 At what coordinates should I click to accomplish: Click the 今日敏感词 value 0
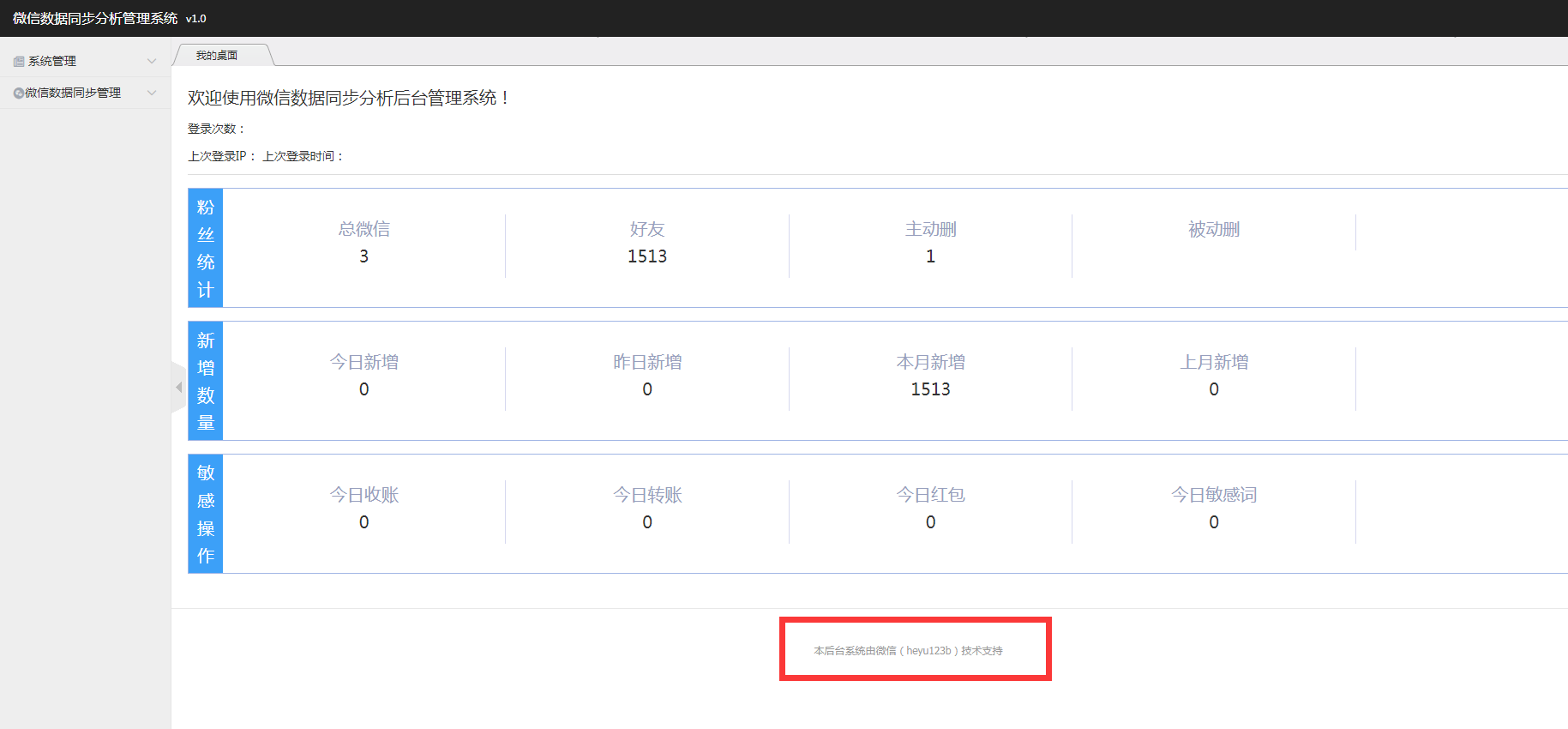pyautogui.click(x=1214, y=522)
